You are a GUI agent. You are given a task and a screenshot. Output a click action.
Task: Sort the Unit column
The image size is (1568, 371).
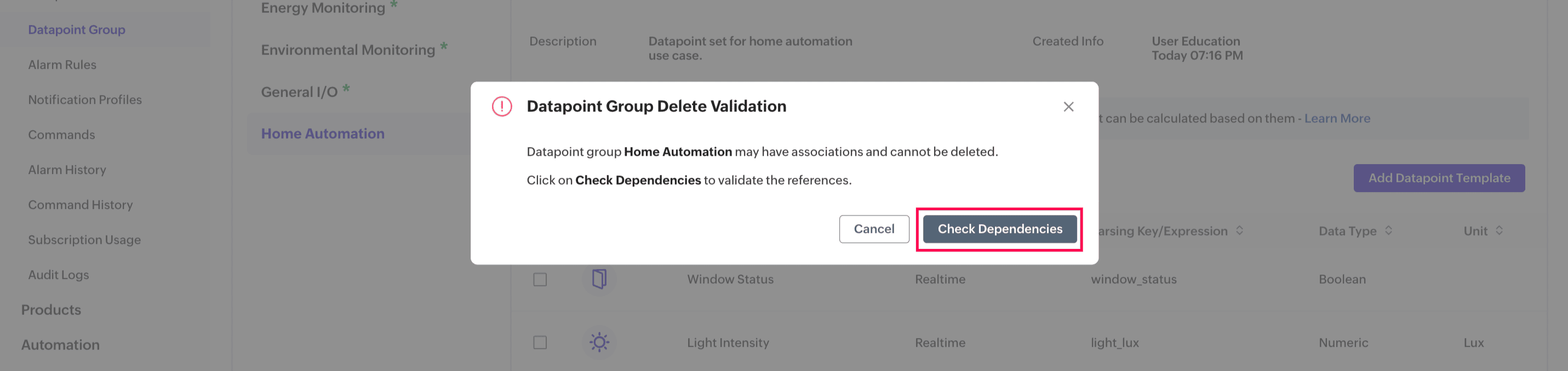pyautogui.click(x=1499, y=230)
